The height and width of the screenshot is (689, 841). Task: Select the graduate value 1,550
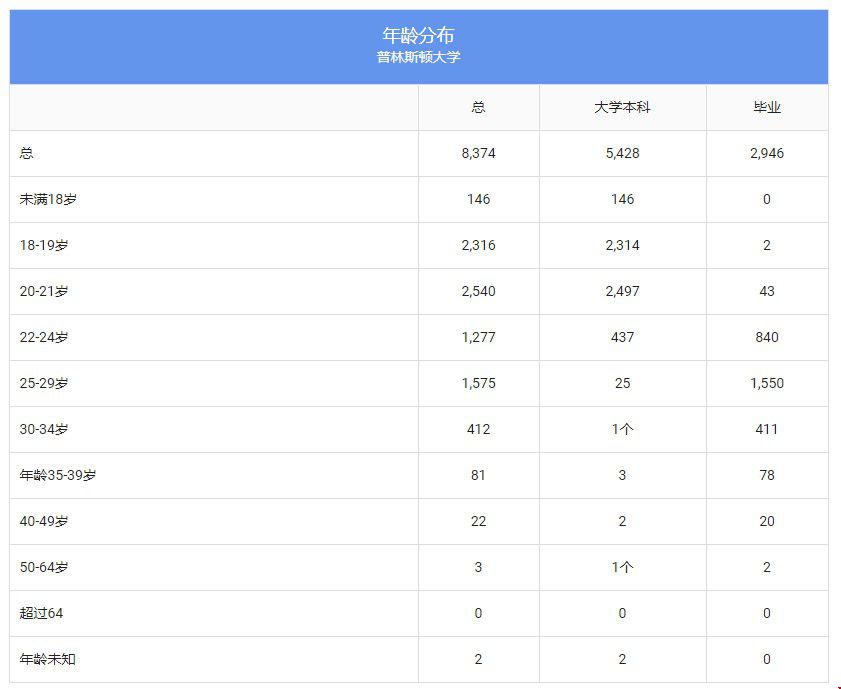click(x=766, y=383)
